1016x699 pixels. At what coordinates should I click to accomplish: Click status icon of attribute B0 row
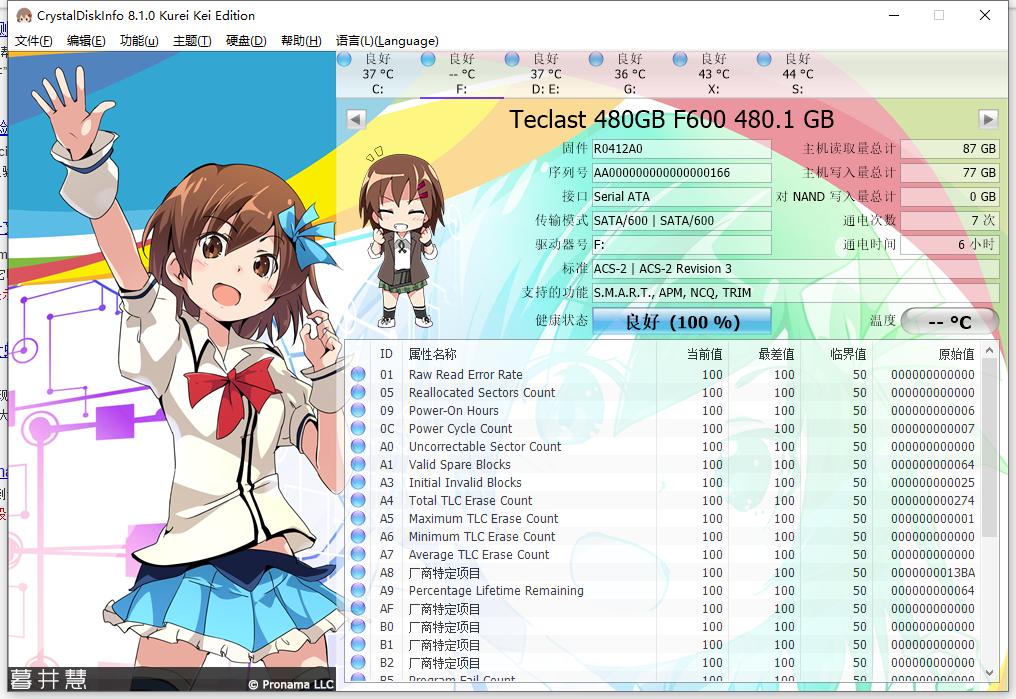358,626
